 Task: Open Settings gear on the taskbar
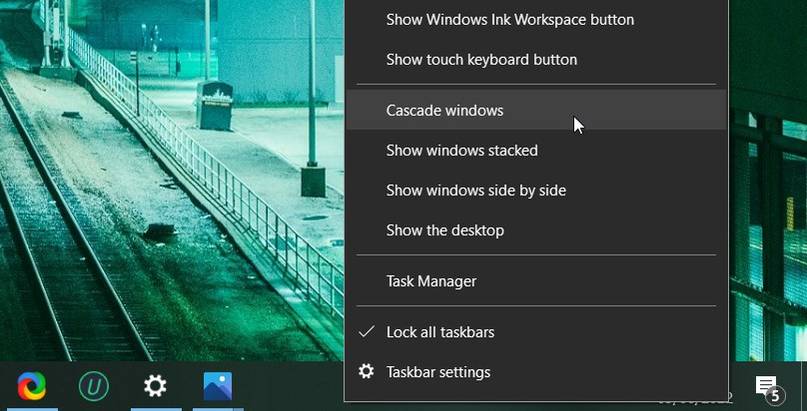tap(155, 386)
